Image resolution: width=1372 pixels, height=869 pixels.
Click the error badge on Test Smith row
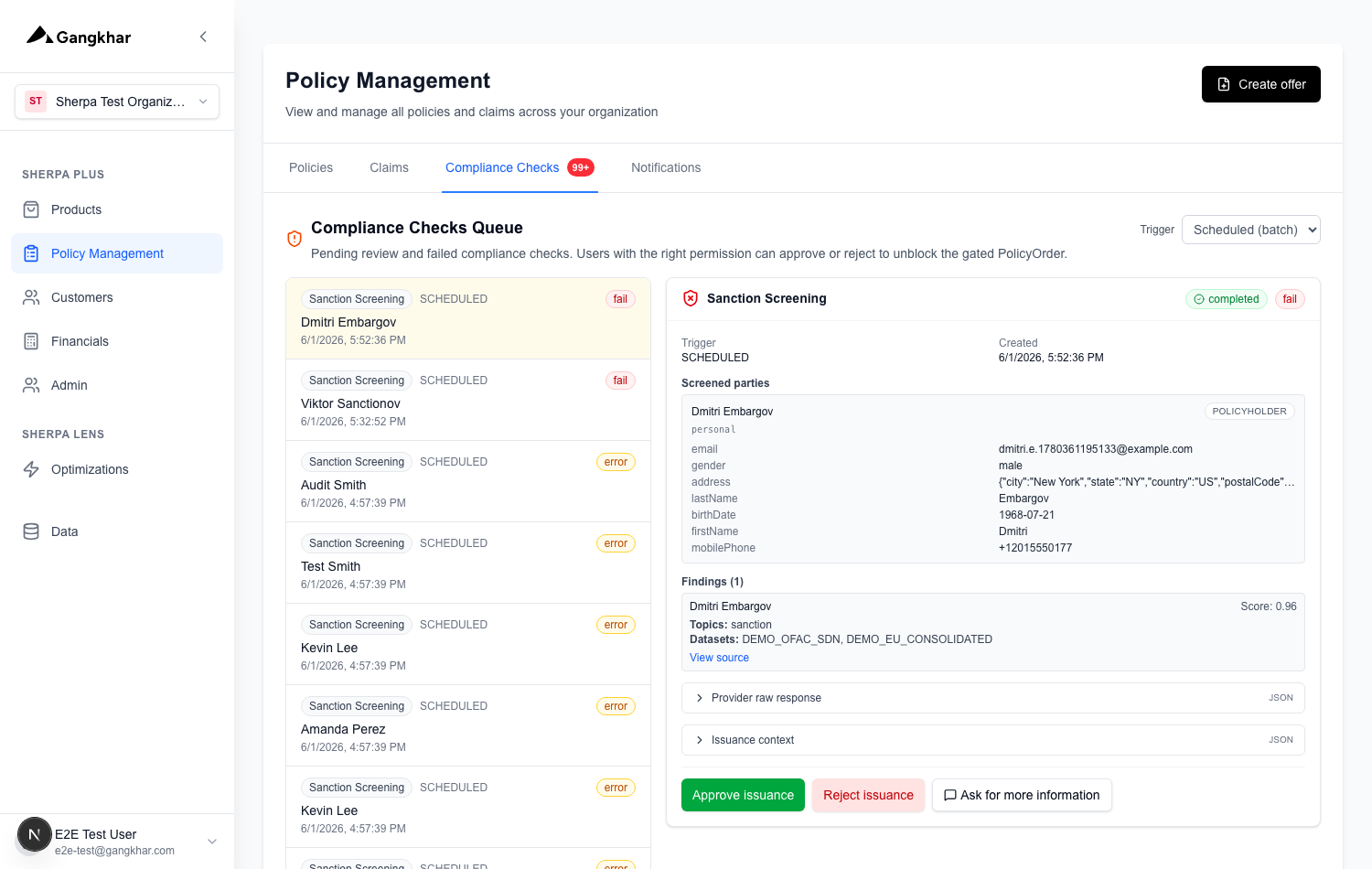pos(616,543)
